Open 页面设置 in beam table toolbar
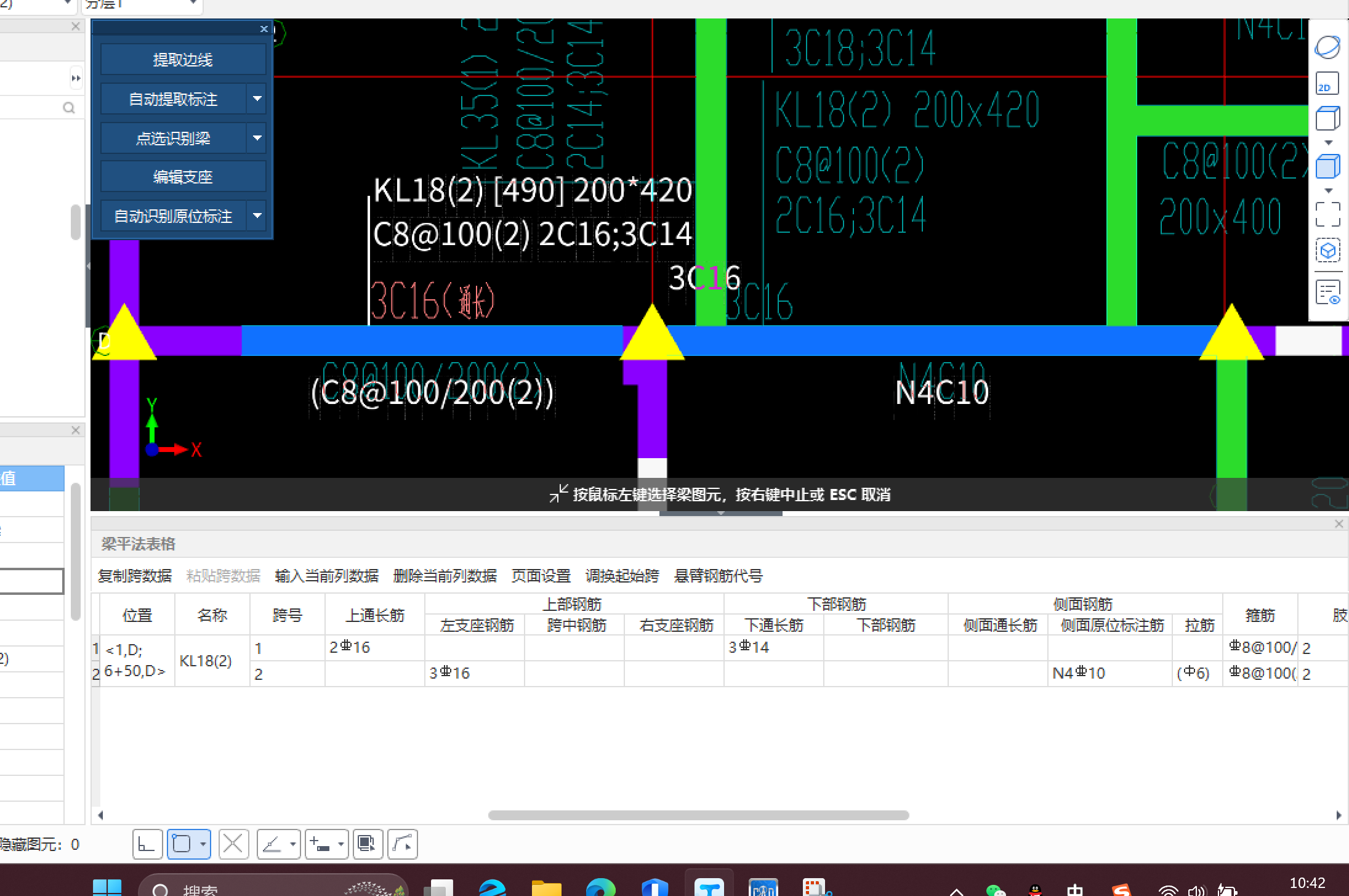1349x896 pixels. pos(541,576)
